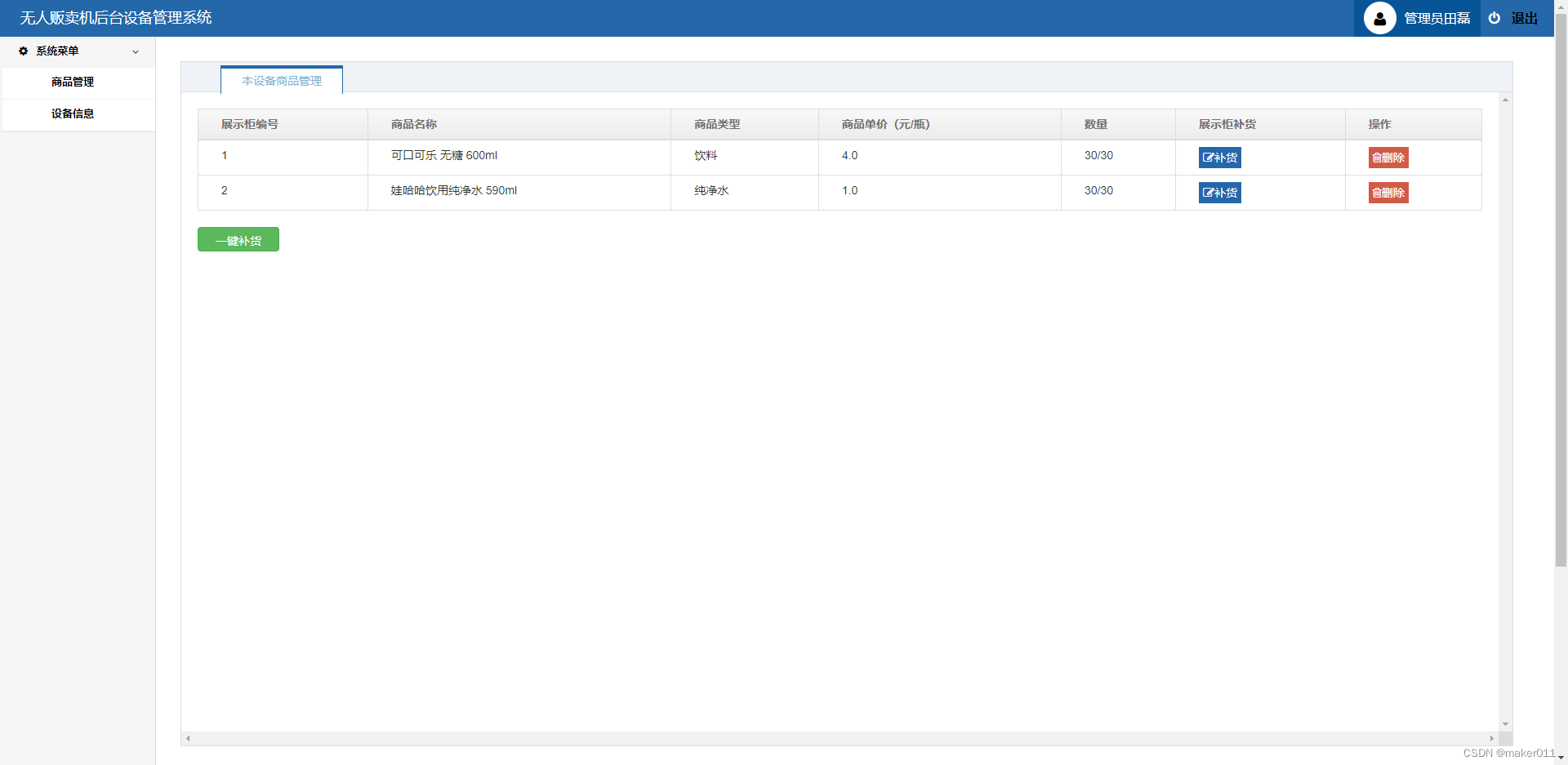
Task: Click the 管理员田磊 username
Action: click(1437, 18)
